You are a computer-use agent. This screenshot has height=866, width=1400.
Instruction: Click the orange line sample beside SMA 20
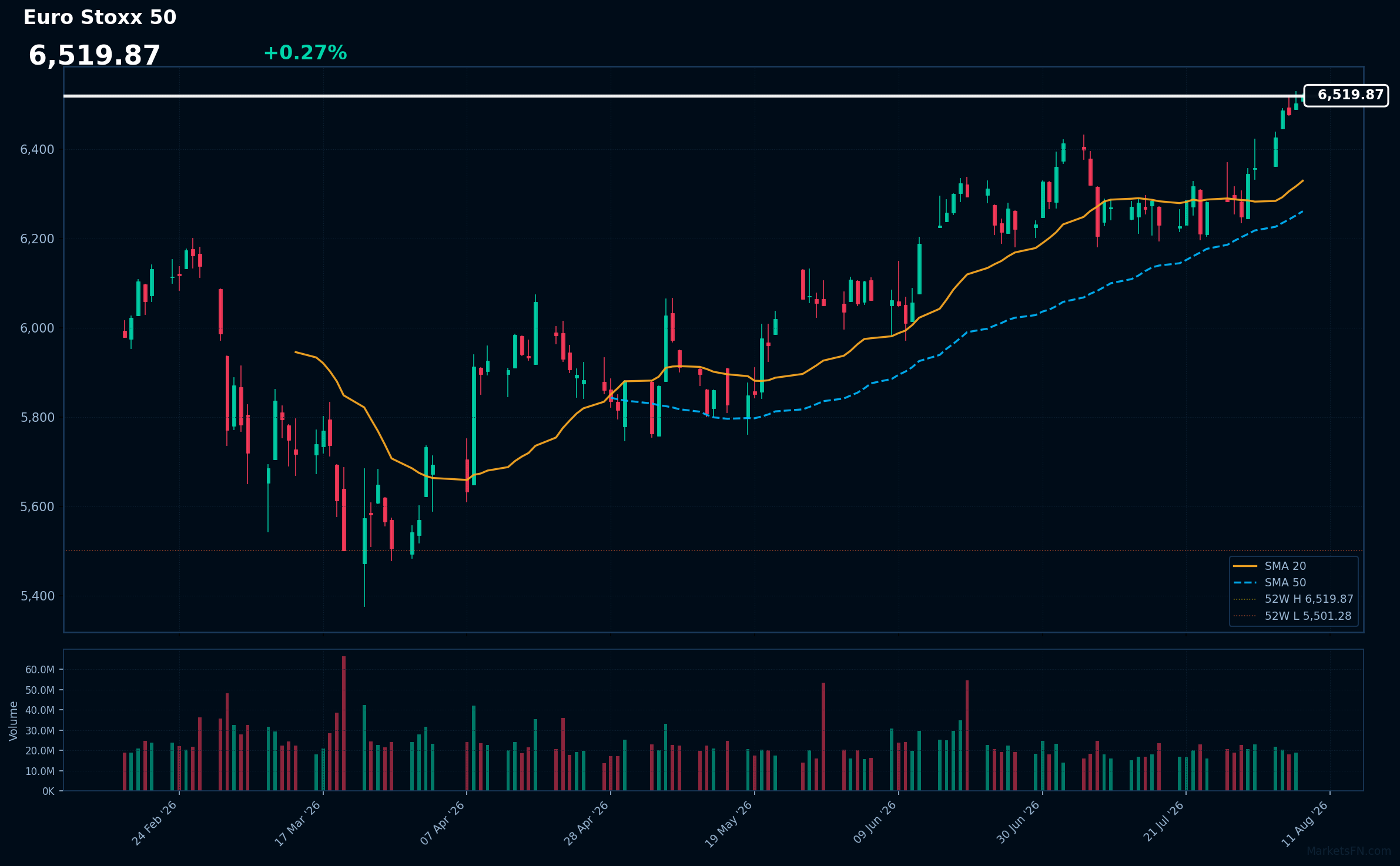point(1245,566)
